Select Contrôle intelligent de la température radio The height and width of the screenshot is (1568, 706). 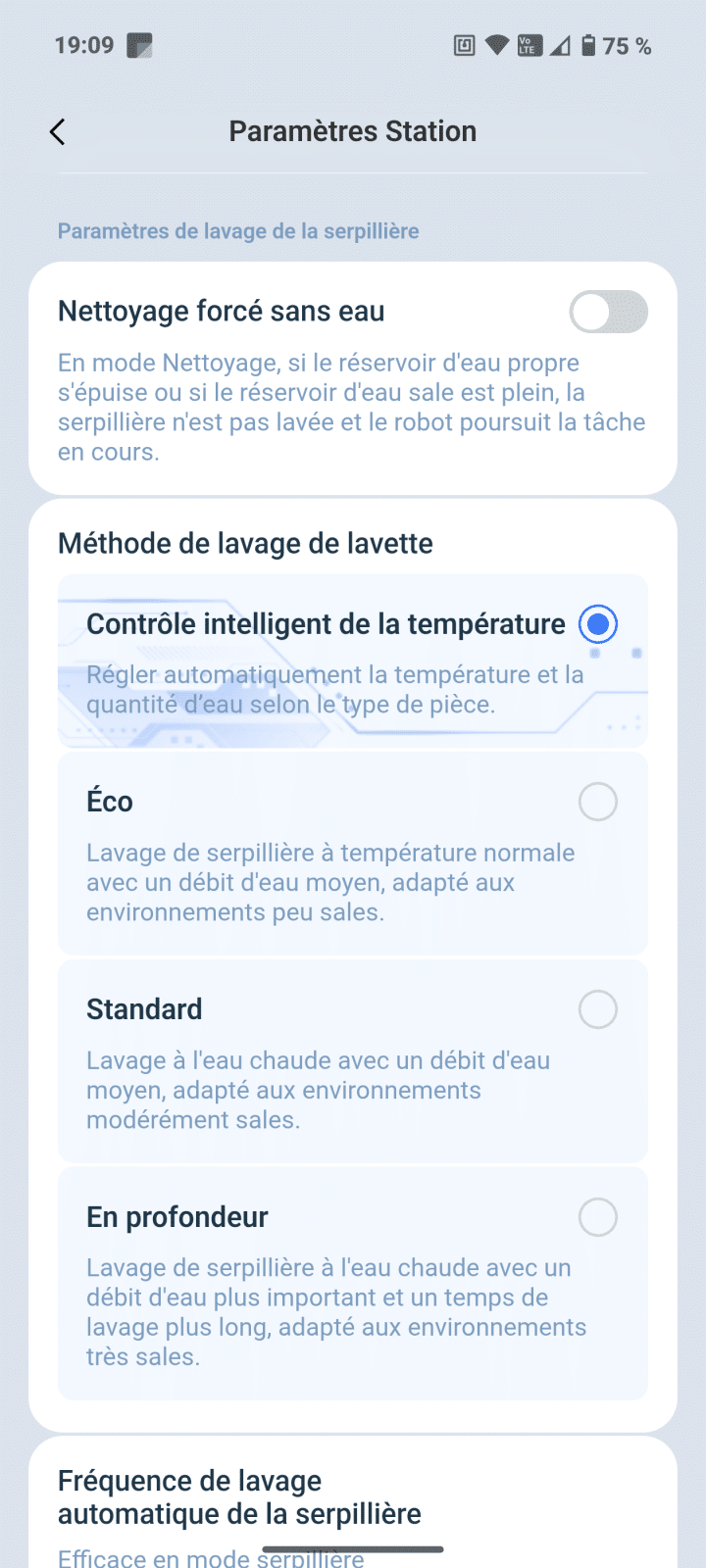(597, 624)
